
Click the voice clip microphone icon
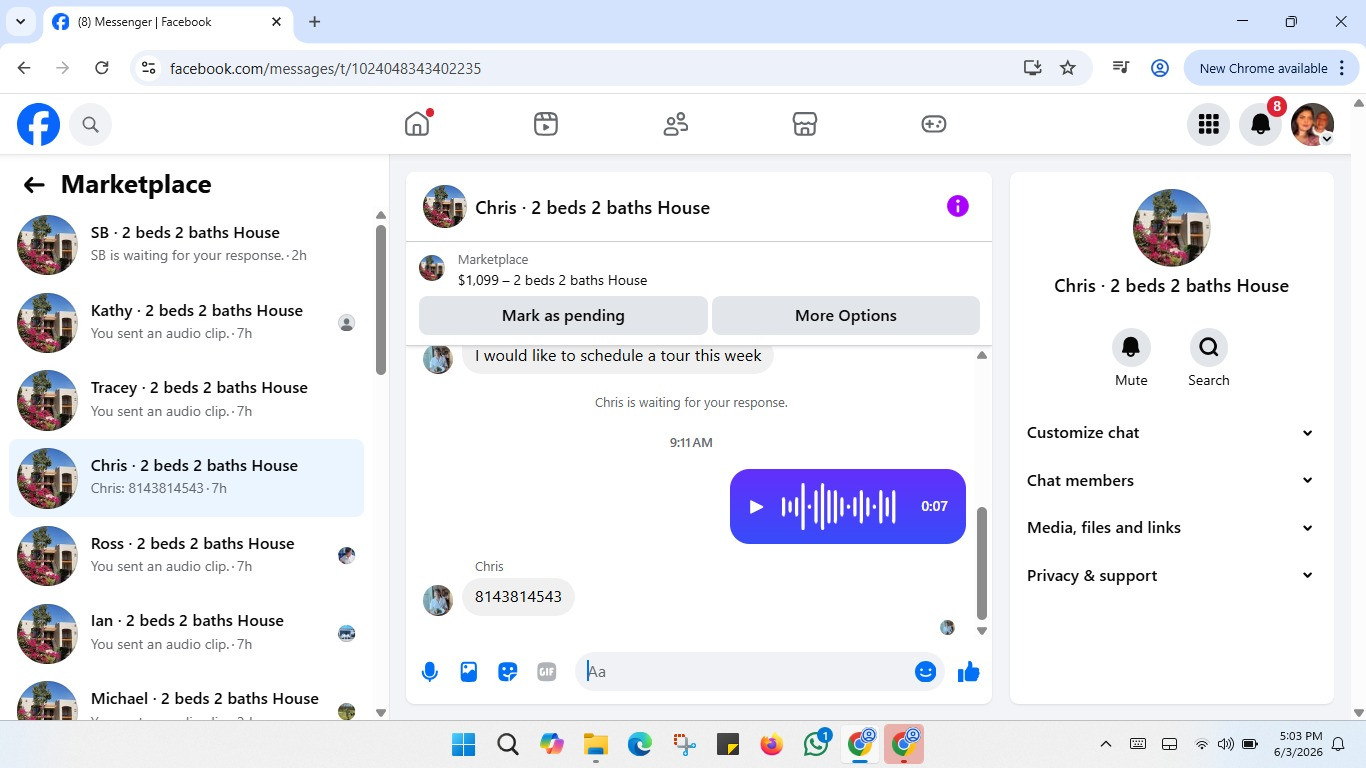point(430,672)
